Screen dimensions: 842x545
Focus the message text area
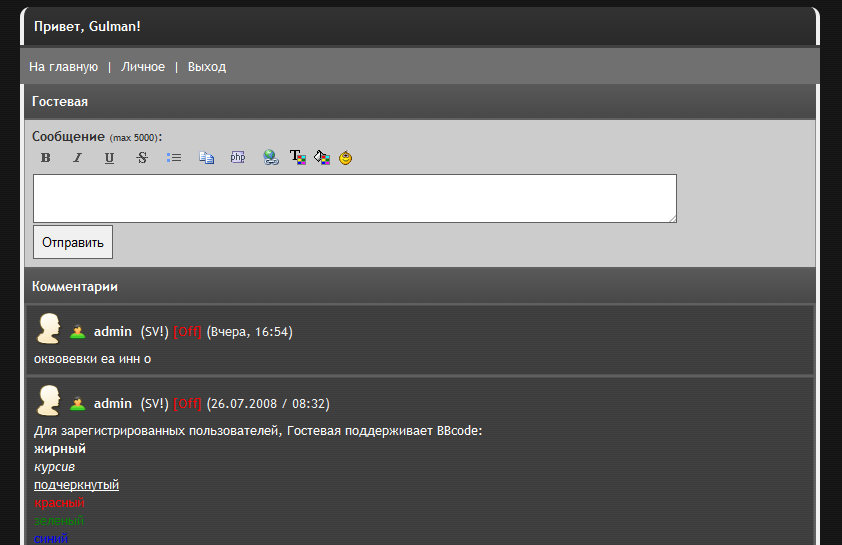[x=354, y=198]
